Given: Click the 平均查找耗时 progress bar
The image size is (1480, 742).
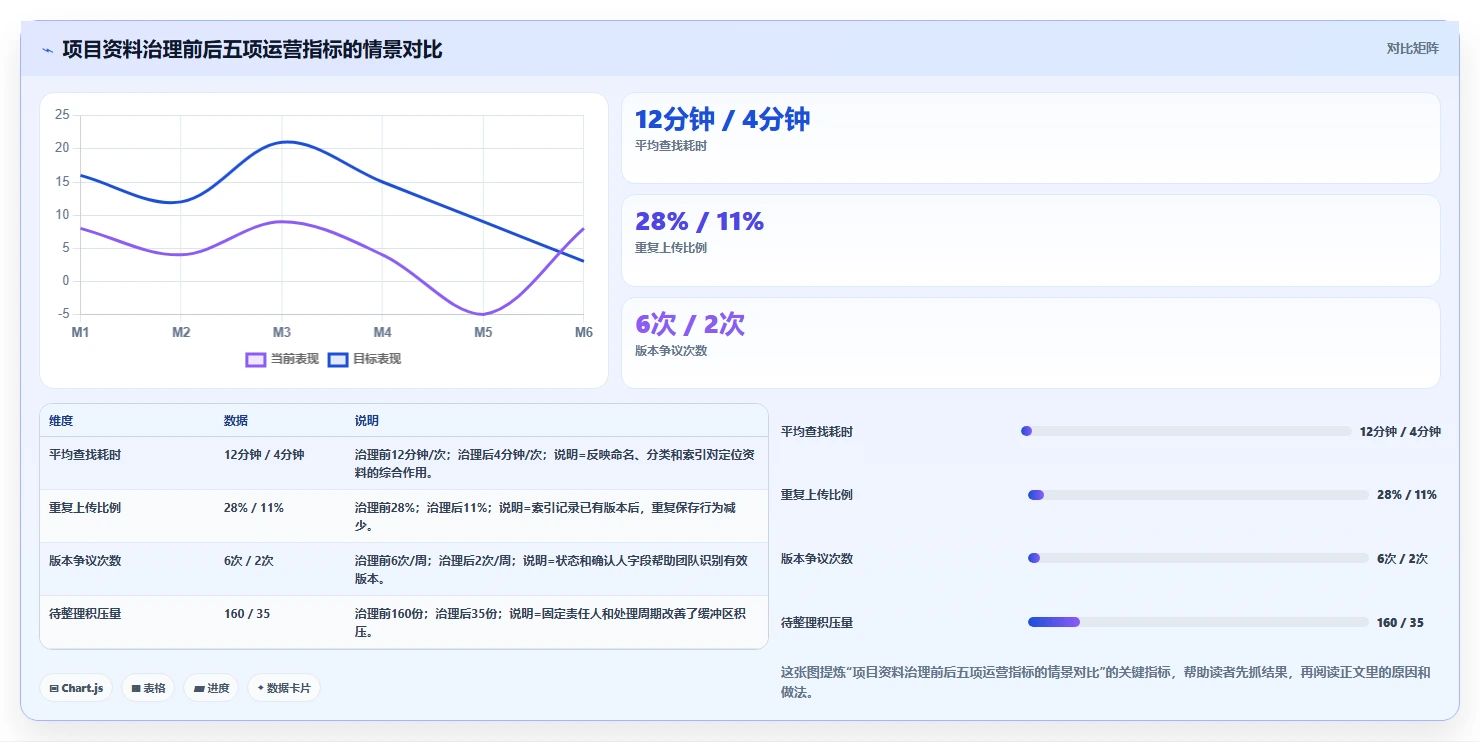Looking at the screenshot, I should click(1186, 431).
